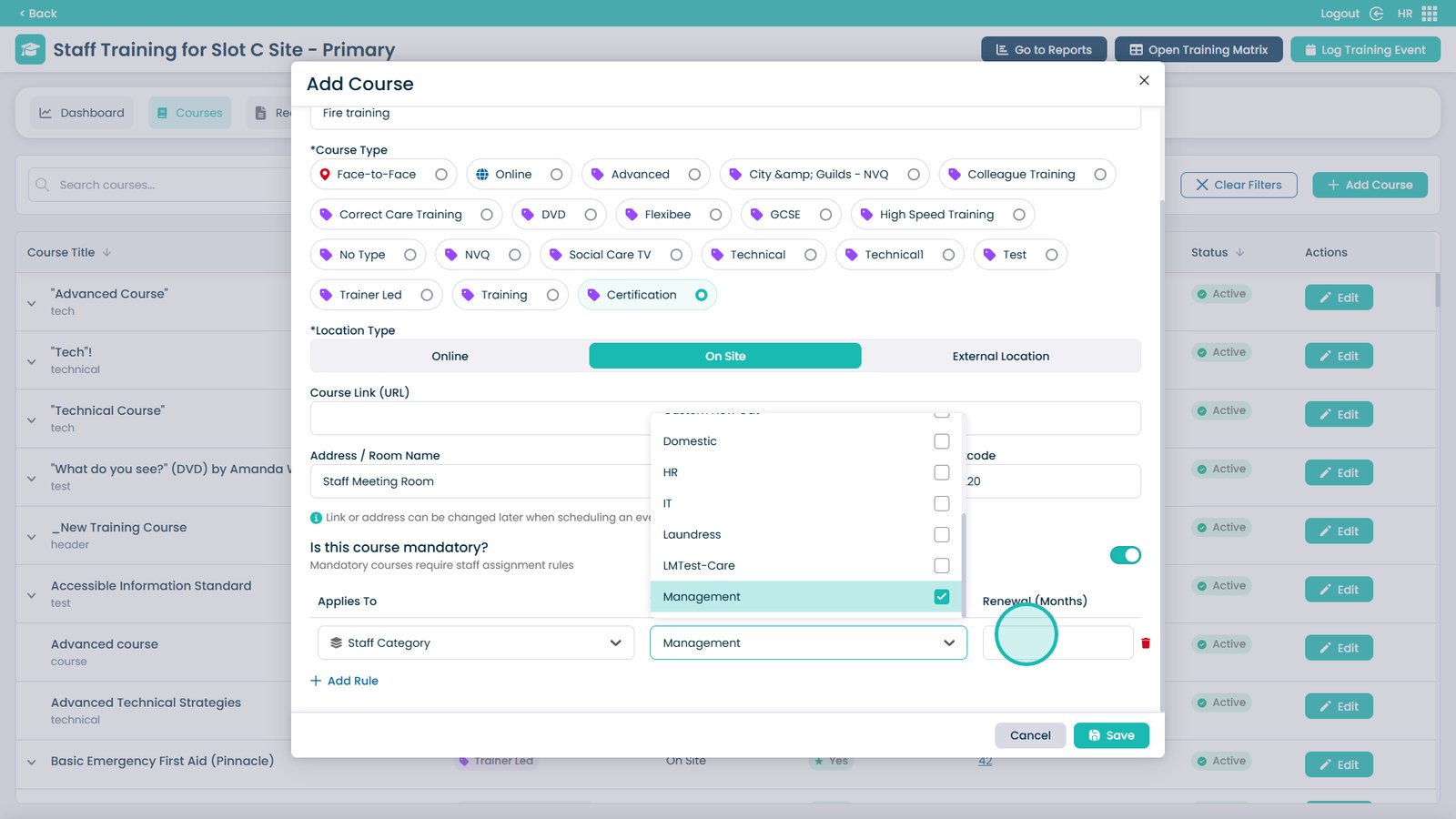The image size is (1456, 819).
Task: Click the Online globe icon
Action: tap(482, 175)
